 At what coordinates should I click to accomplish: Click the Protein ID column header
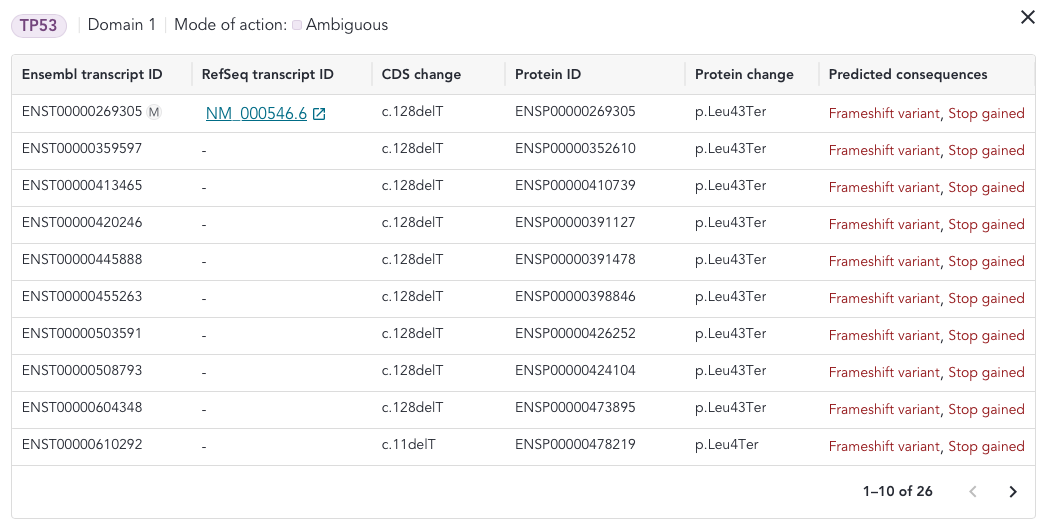click(548, 74)
